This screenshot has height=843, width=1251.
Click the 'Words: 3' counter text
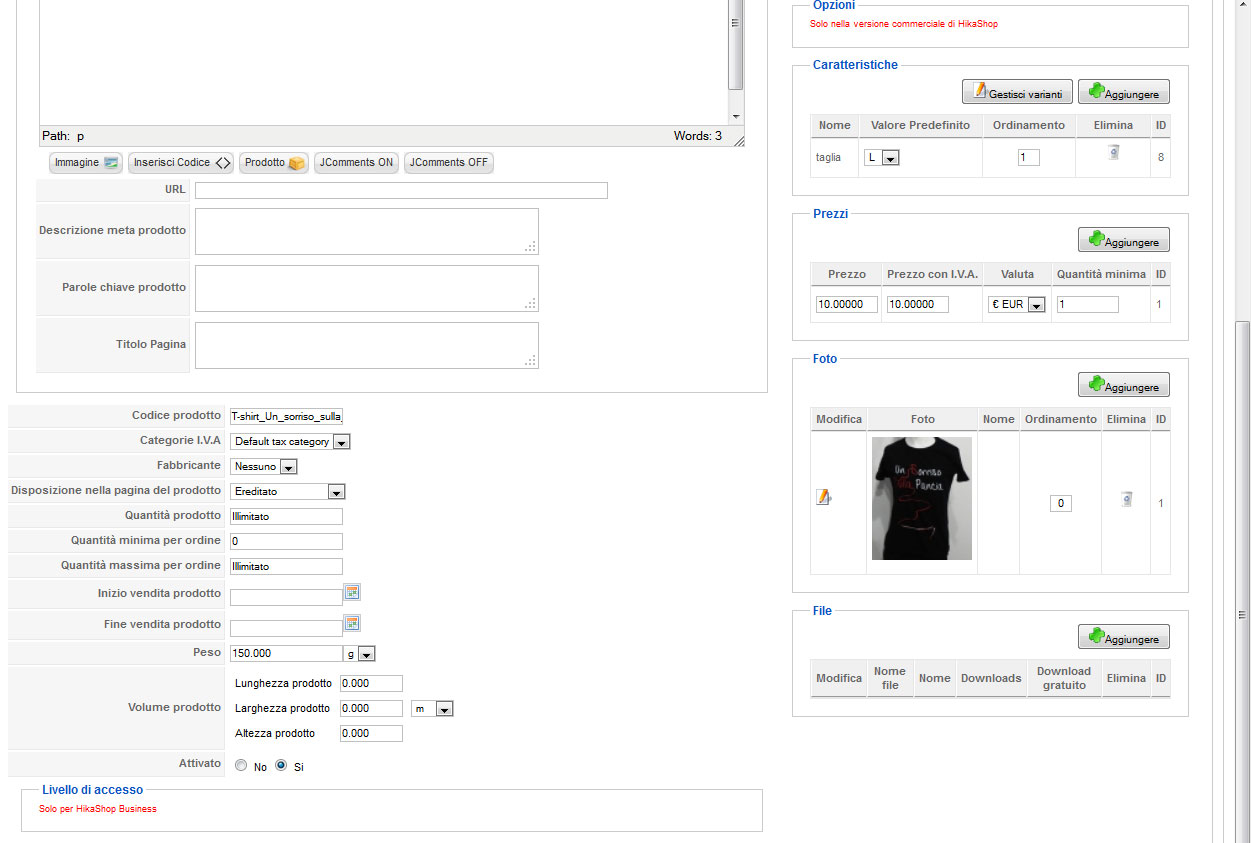(698, 136)
